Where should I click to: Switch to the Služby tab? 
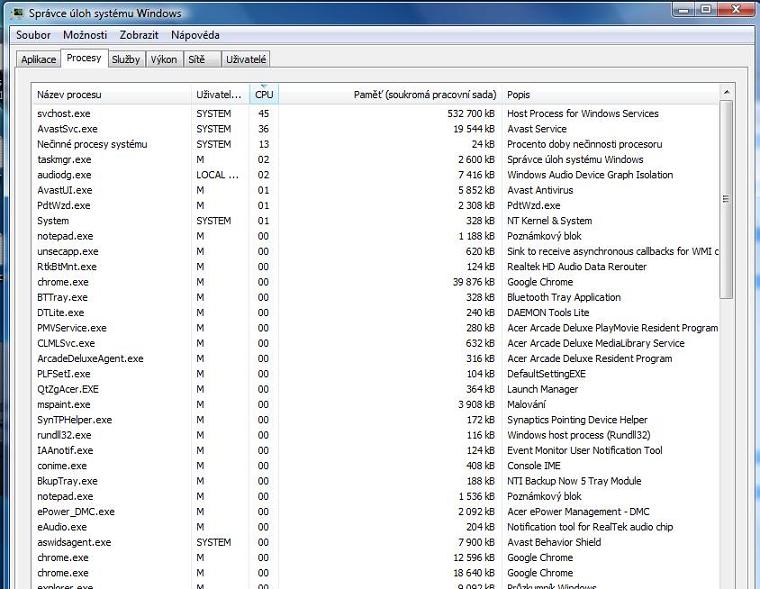(126, 60)
